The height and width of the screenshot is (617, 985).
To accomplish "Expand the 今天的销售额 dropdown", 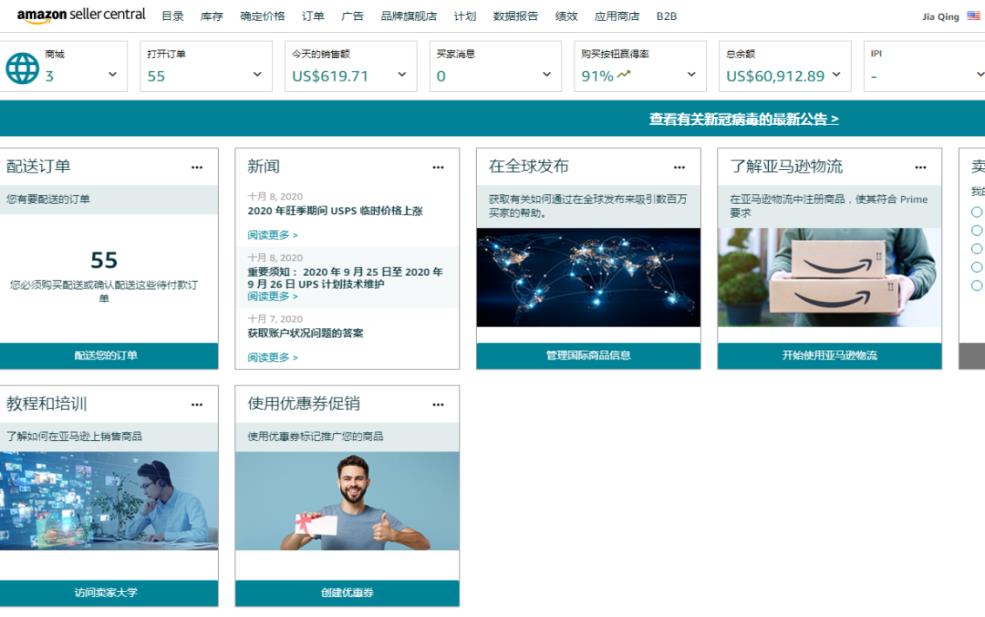I will (x=402, y=75).
